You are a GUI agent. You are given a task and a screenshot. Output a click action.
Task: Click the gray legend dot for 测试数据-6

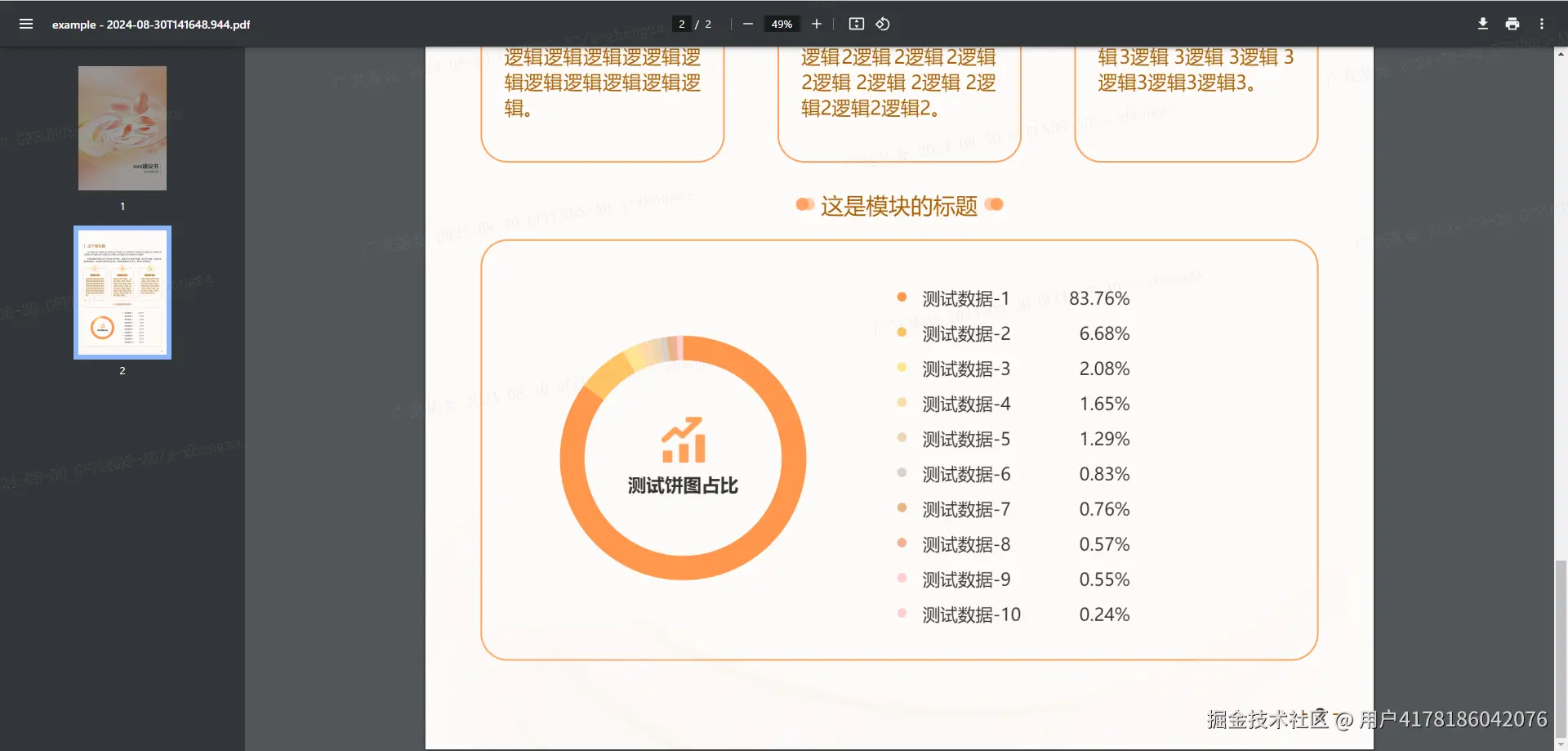(902, 472)
